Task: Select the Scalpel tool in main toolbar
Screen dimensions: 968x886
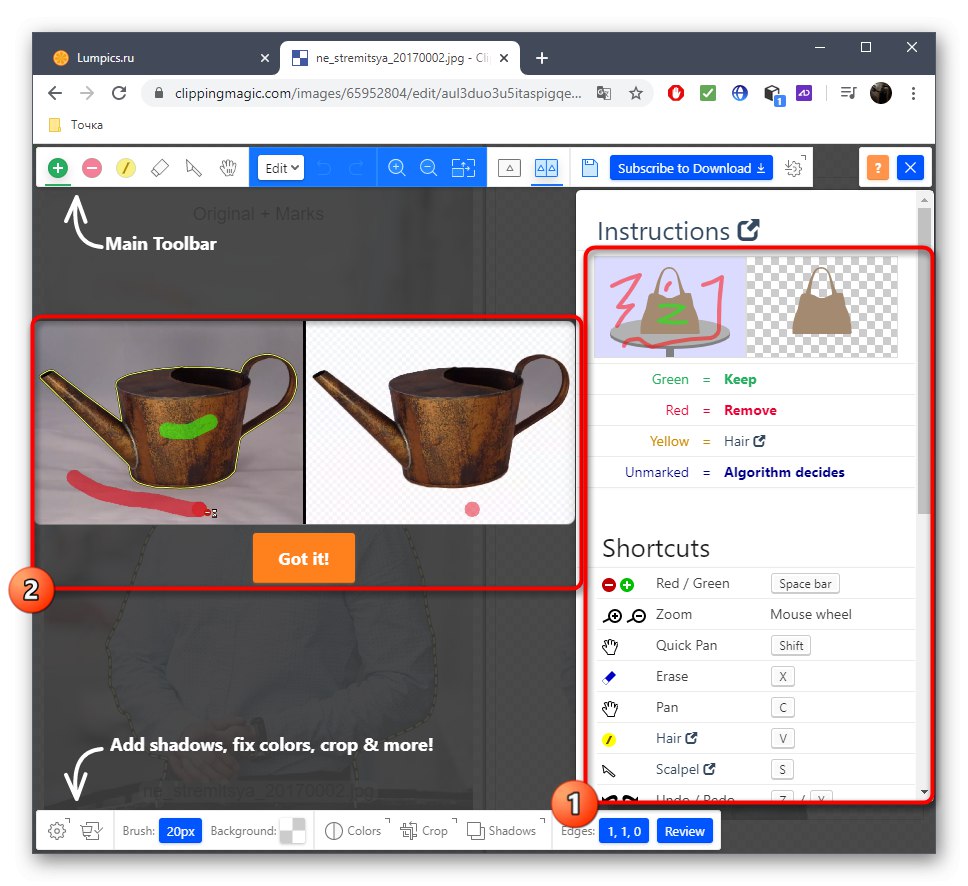Action: coord(194,168)
